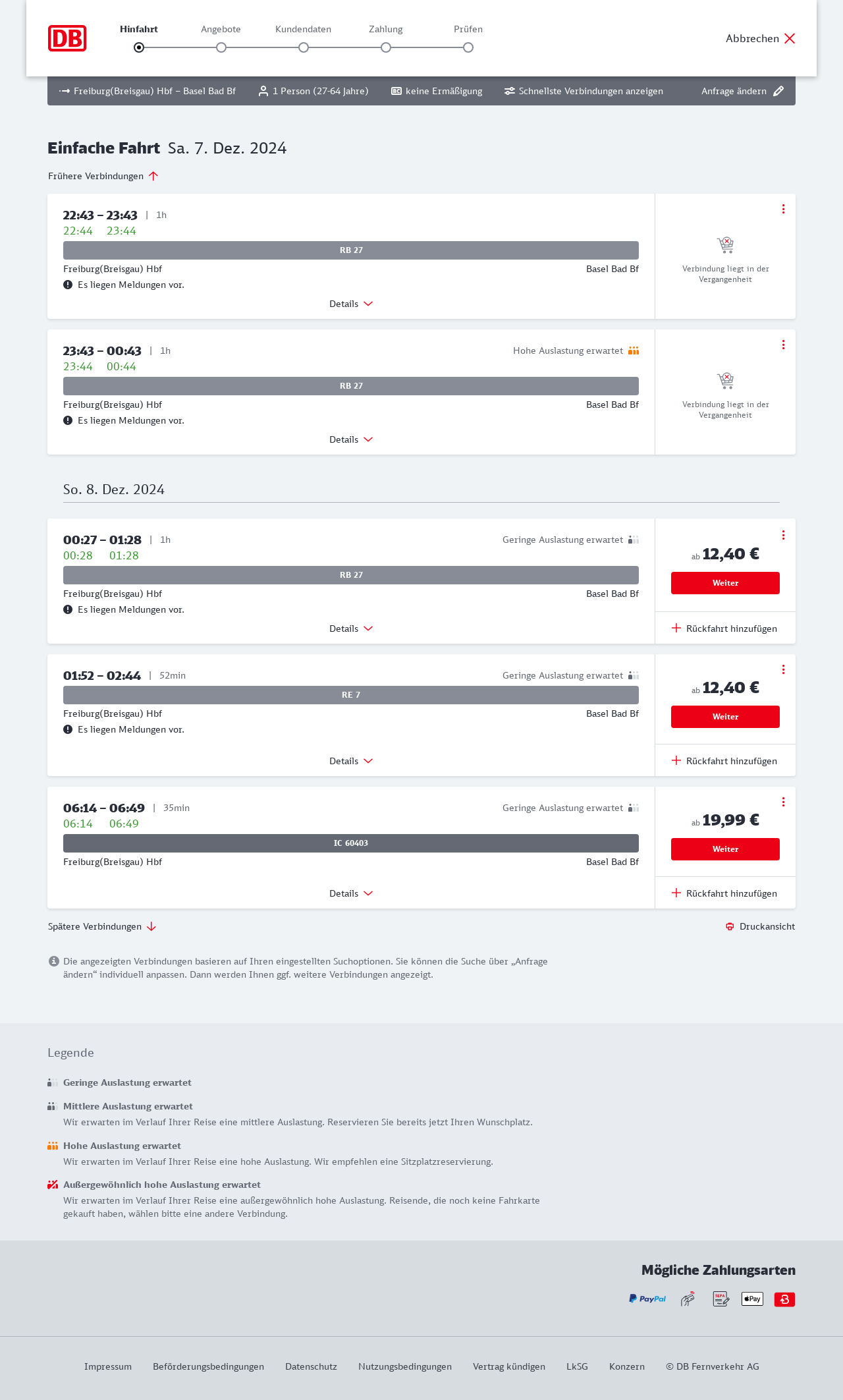Viewport: 843px width, 1400px height.
Task: Open Schnellste Verbindungen anzeigen filter
Action: pos(584,91)
